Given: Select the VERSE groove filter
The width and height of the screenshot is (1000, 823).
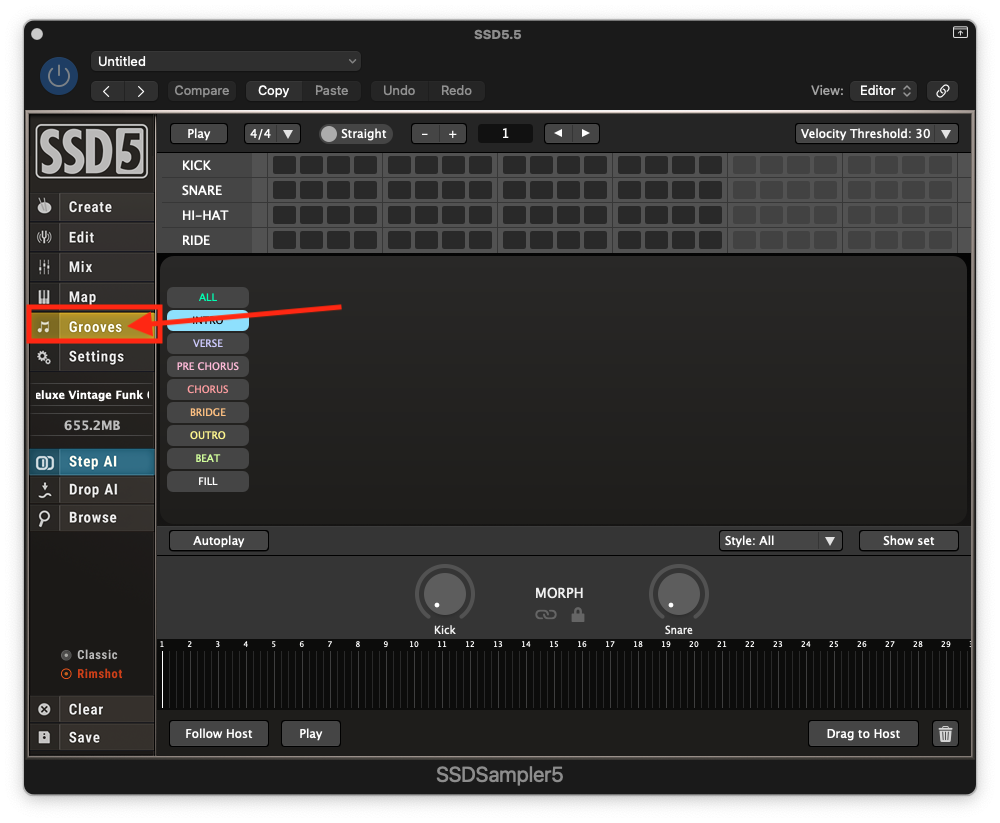Looking at the screenshot, I should tap(208, 343).
